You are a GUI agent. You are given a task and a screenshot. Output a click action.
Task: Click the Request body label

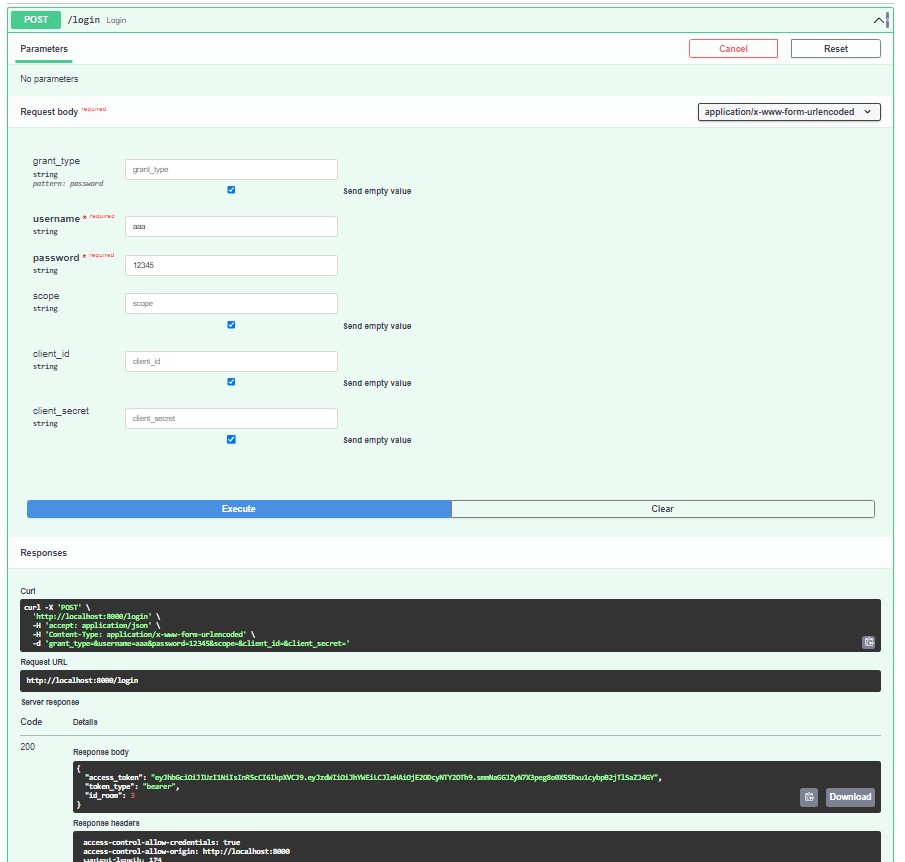(49, 112)
